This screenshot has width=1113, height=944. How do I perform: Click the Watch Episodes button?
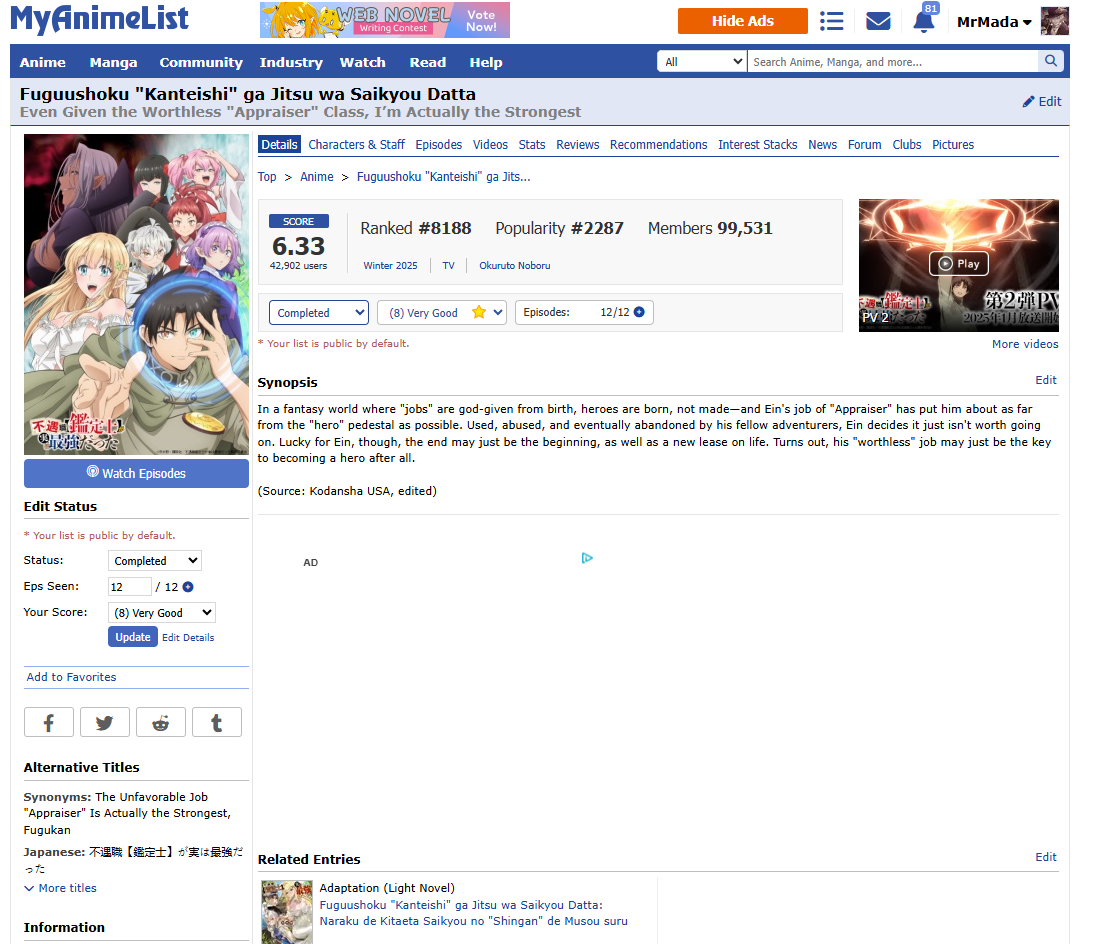click(x=136, y=473)
